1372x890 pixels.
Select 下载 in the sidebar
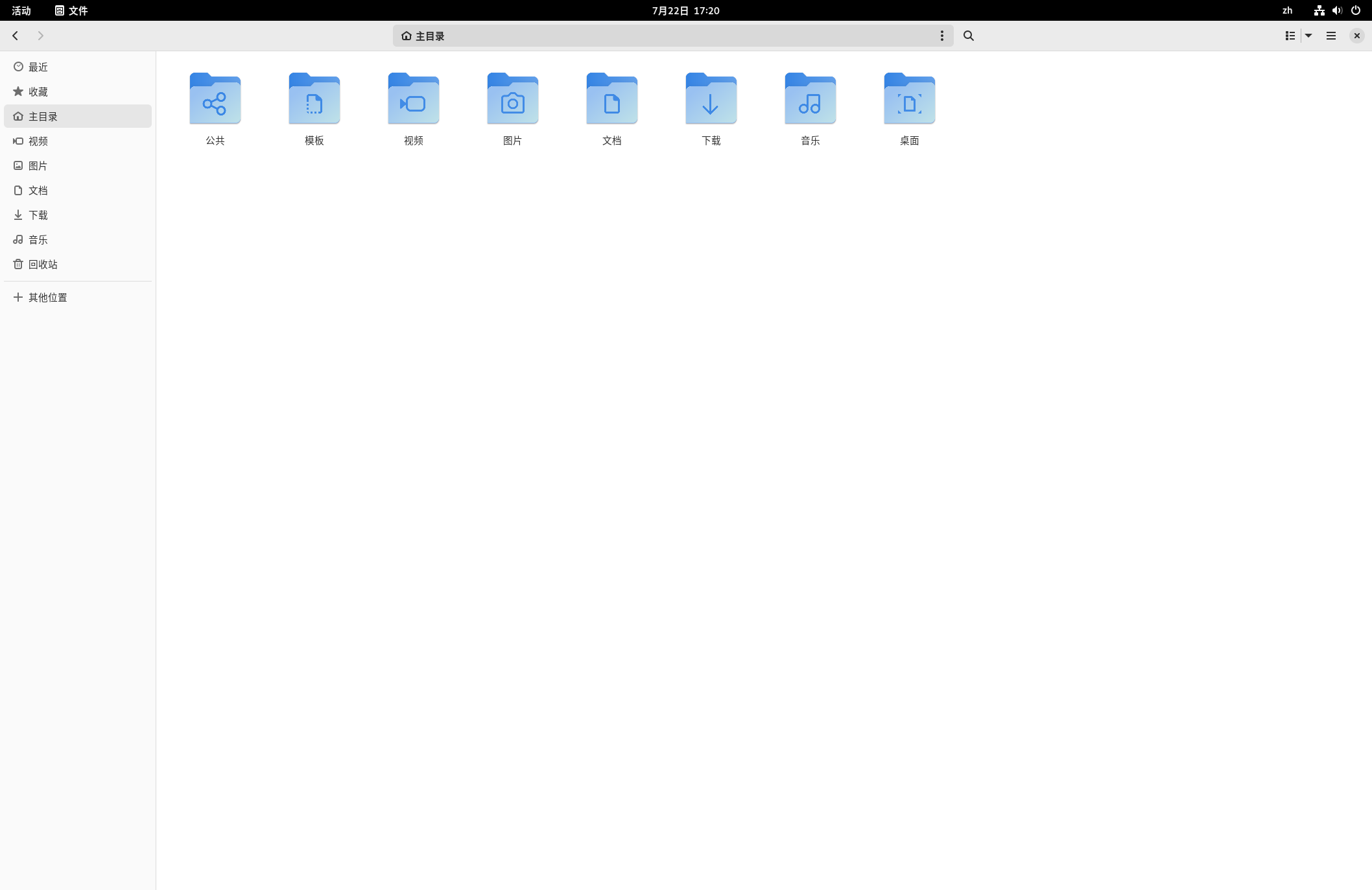(78, 215)
